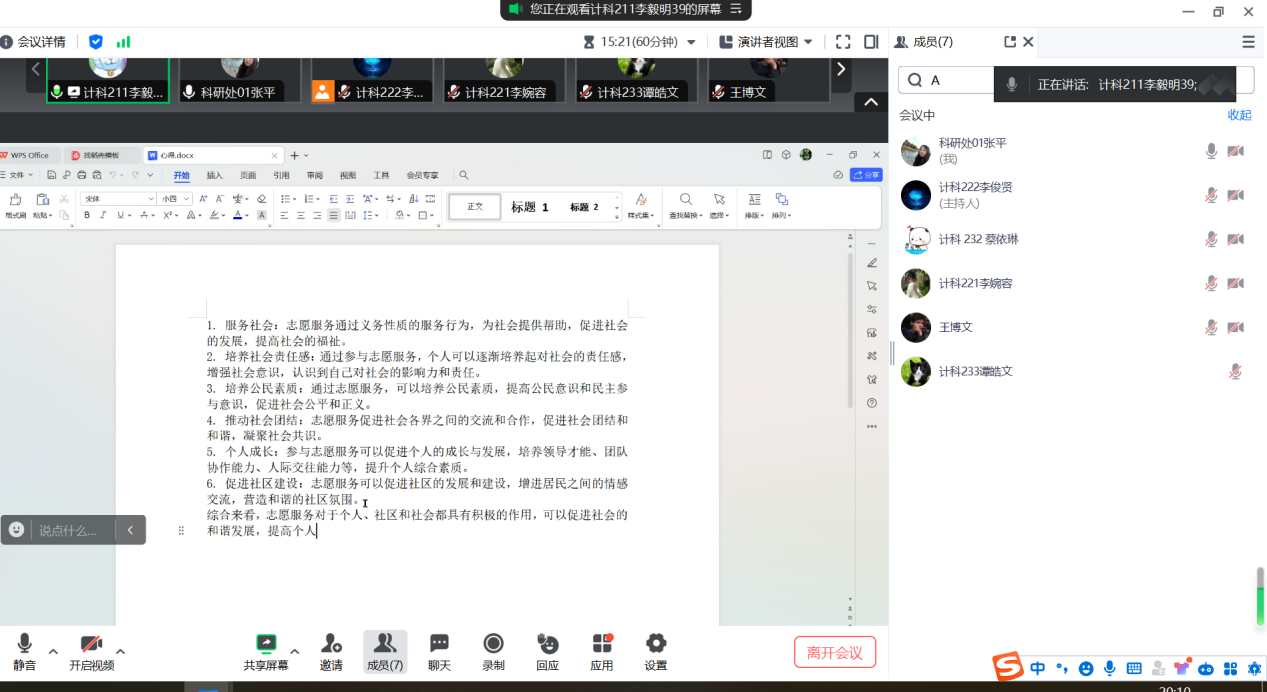Open the Reactions (回应) icon
Viewport: 1267px width, 692px height.
click(x=547, y=644)
